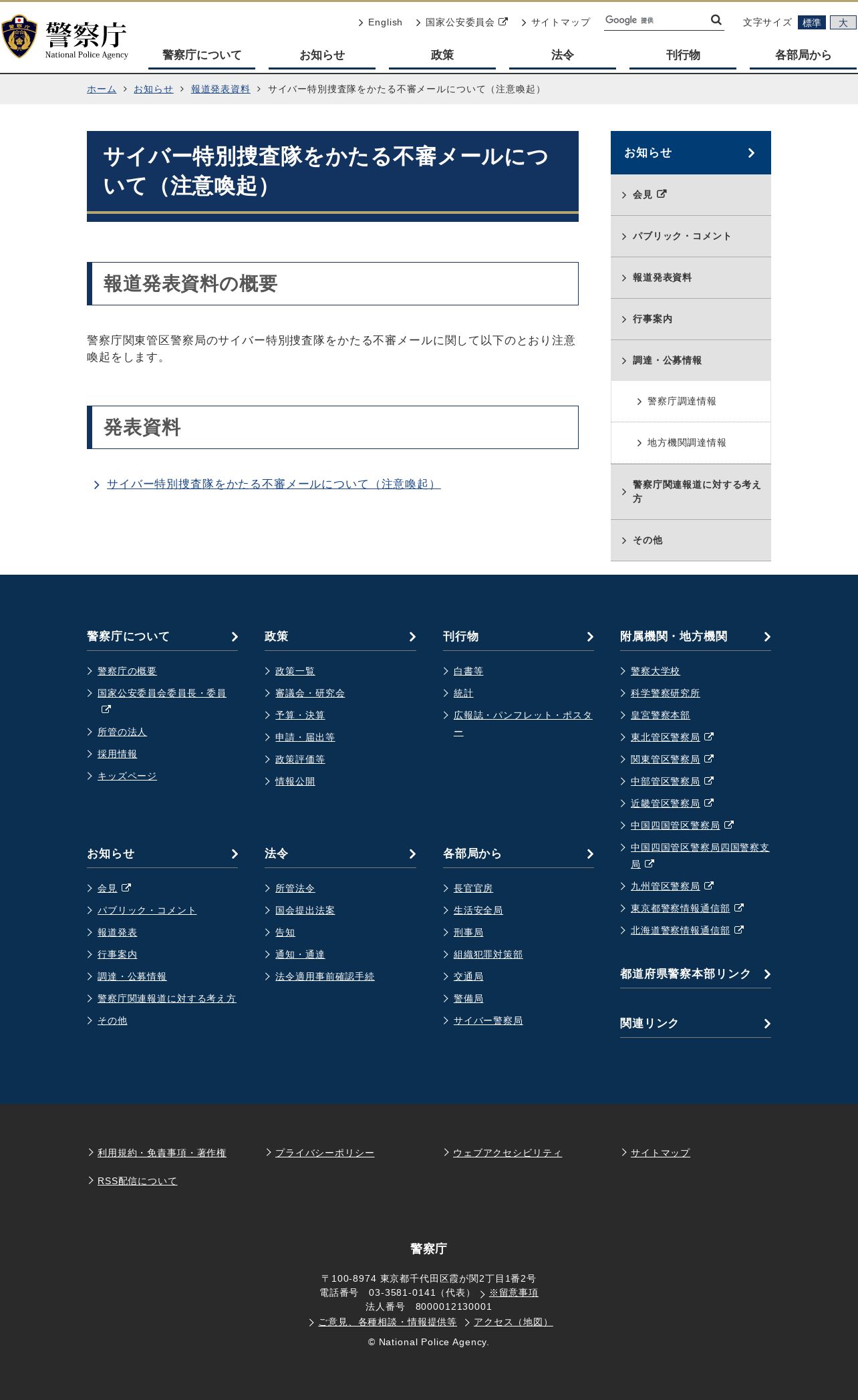Screen dimensions: 858x1400
Task: Open サイバー警察局 footer link
Action: point(488,1021)
